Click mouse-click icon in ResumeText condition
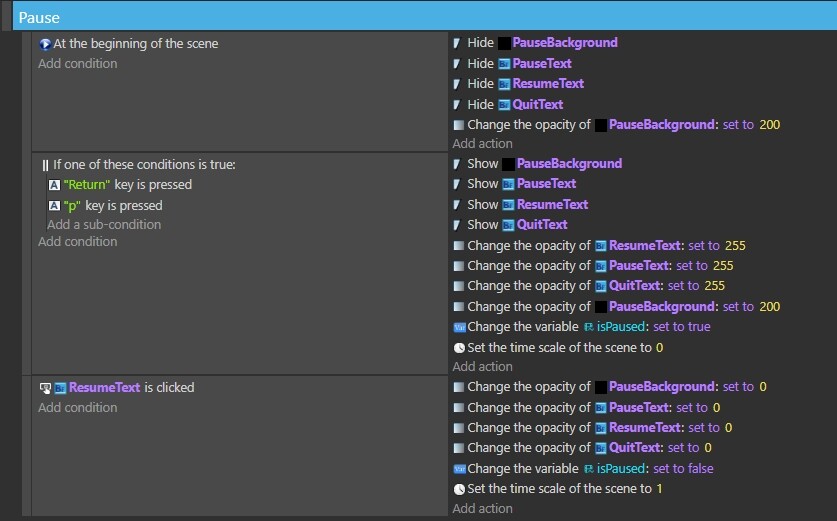Viewport: 837px width, 521px height. pyautogui.click(x=45, y=388)
